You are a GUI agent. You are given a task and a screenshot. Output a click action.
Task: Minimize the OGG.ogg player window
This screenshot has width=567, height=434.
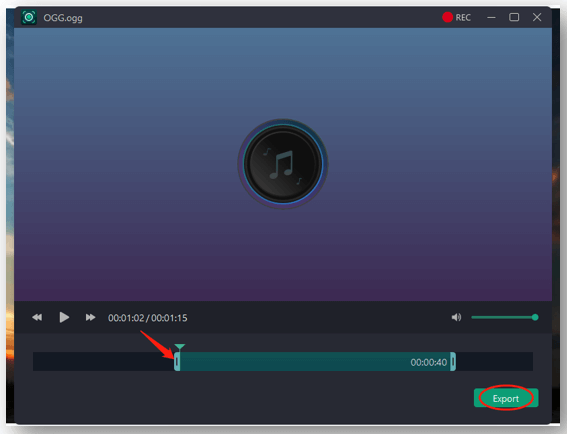491,17
